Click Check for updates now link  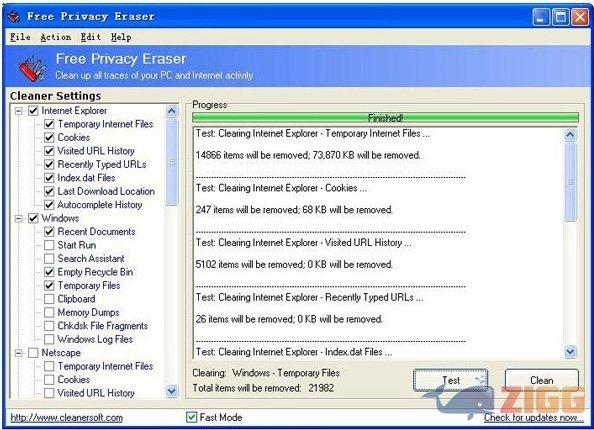pos(533,417)
